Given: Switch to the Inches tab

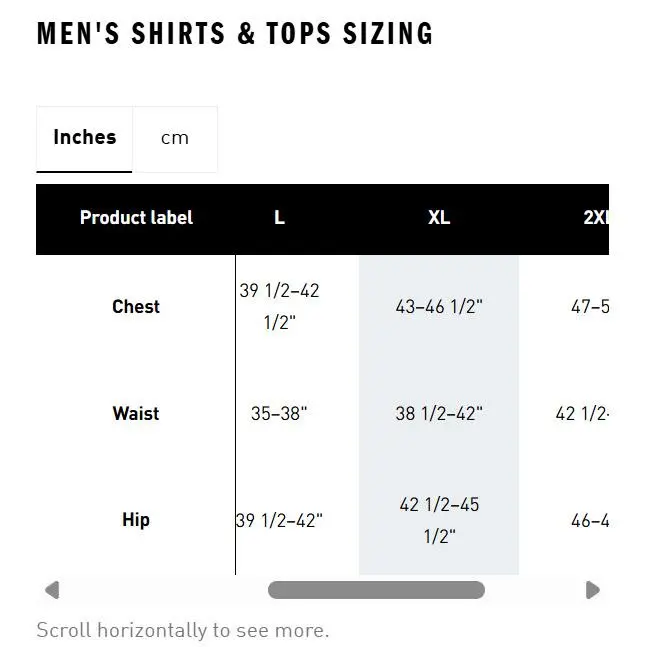Looking at the screenshot, I should pyautogui.click(x=84, y=139).
